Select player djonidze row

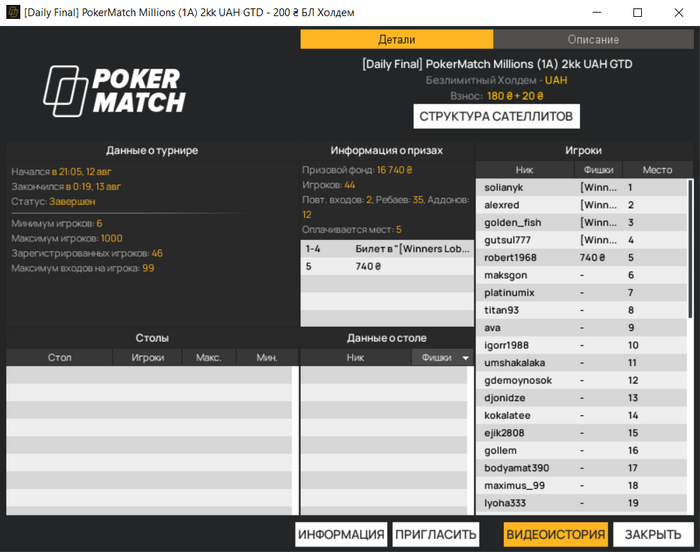[581, 397]
